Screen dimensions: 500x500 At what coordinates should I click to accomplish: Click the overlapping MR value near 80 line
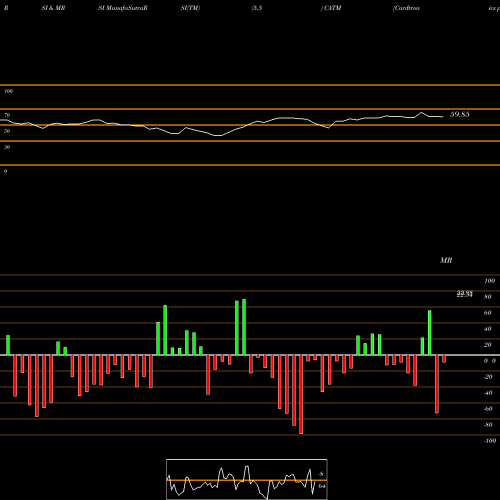click(465, 294)
